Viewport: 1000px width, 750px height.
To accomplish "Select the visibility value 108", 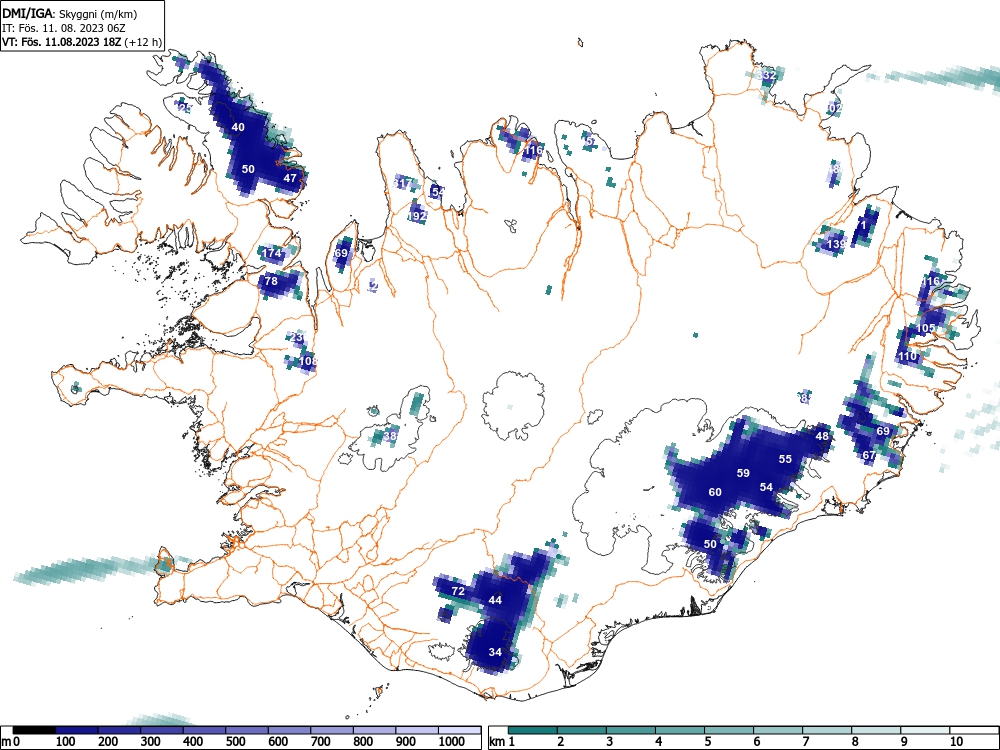I will tap(308, 361).
